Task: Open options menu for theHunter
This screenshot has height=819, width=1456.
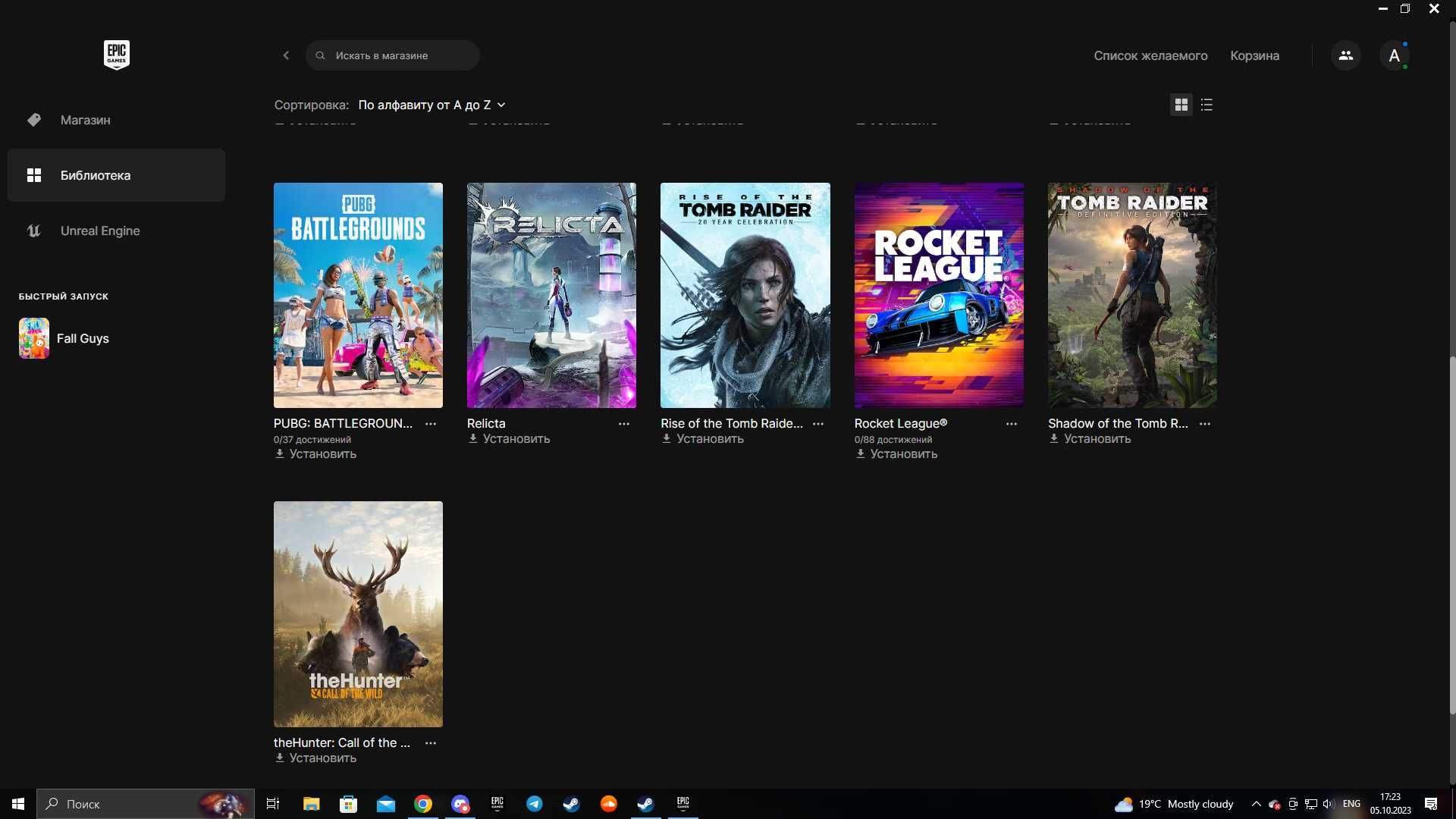Action: click(x=431, y=743)
